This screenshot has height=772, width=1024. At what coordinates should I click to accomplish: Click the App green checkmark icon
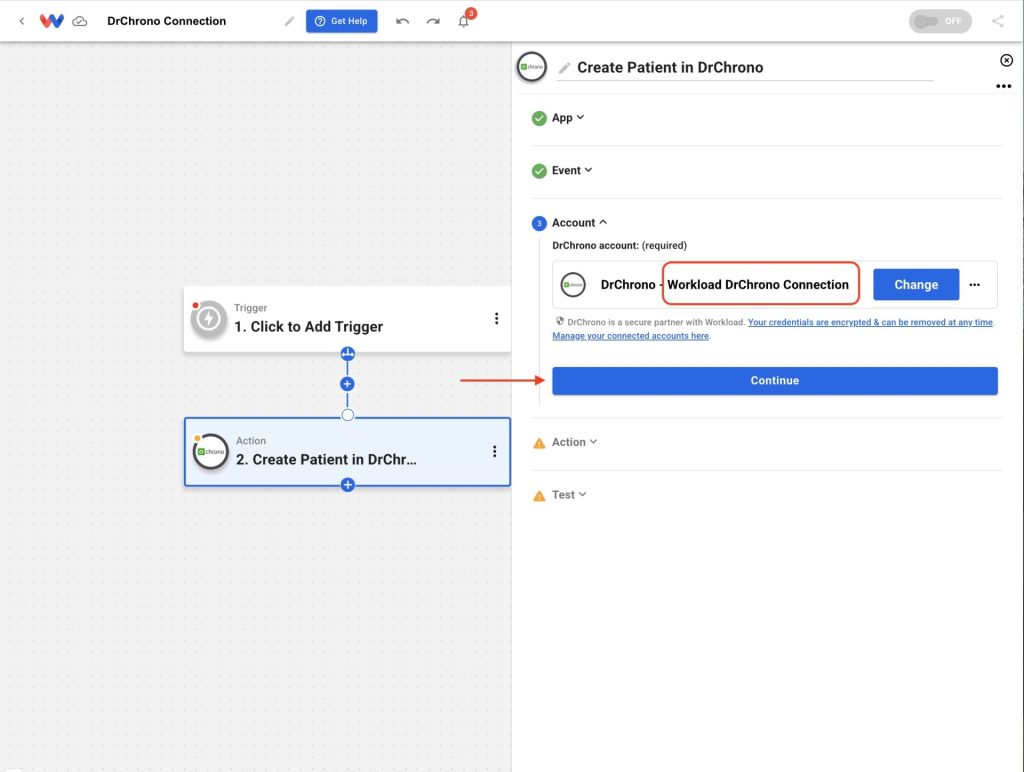point(539,118)
